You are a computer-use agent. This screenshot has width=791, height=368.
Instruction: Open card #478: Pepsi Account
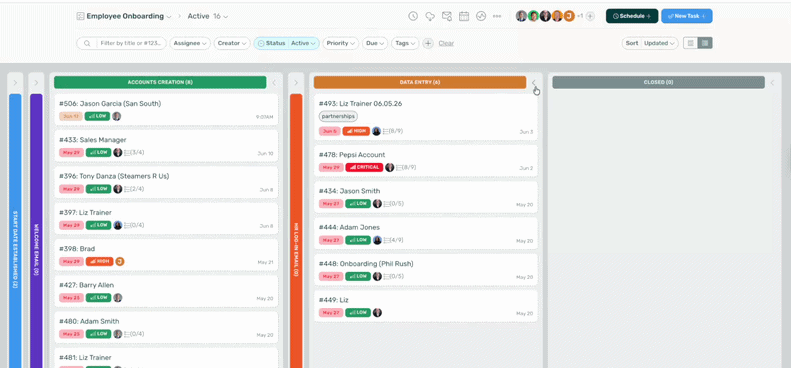[426, 161]
